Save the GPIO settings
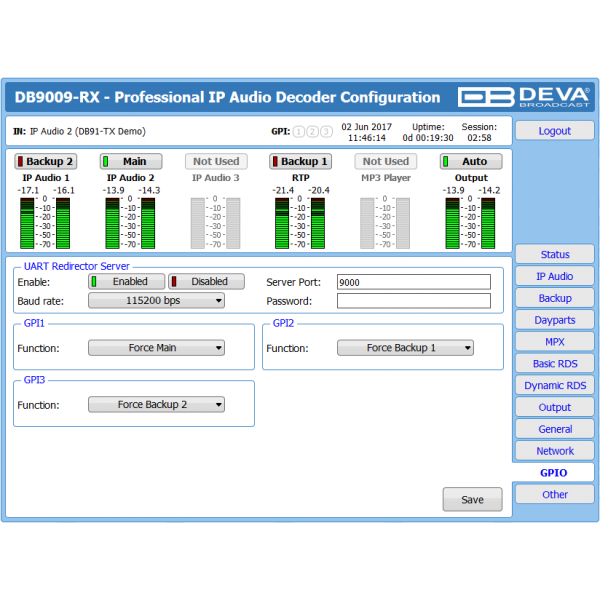The image size is (600, 600). 473,499
